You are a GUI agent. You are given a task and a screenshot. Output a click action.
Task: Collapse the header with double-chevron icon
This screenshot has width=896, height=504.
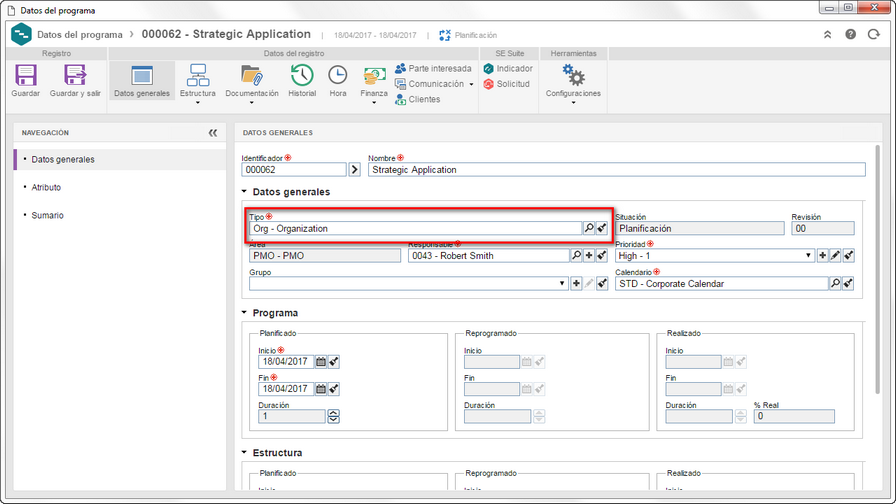827,35
